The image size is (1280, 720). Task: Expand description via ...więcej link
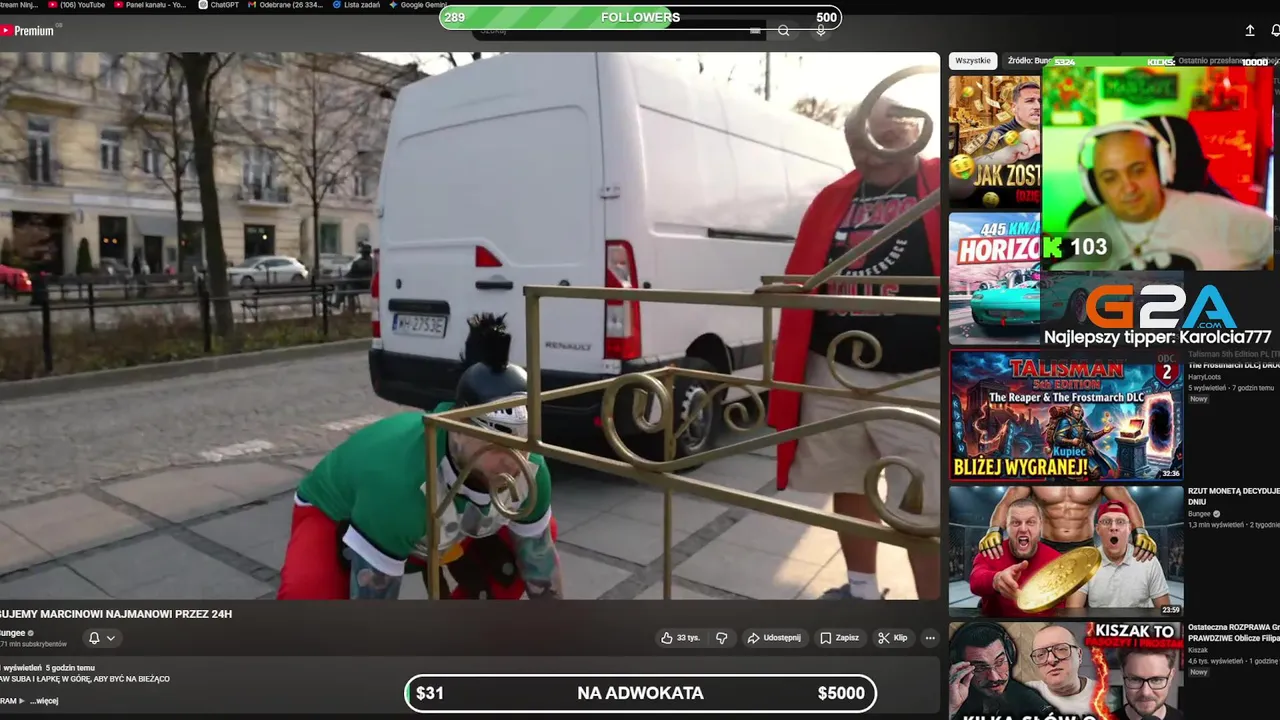(44, 701)
